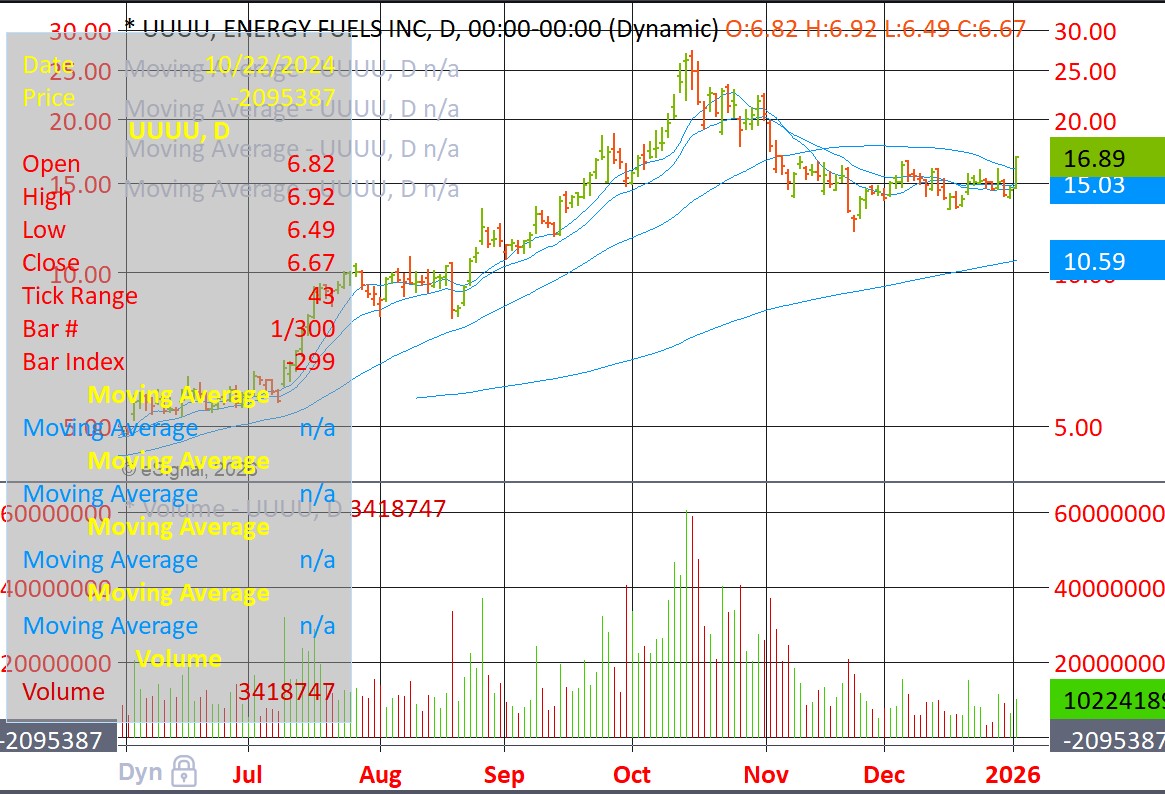The height and width of the screenshot is (794, 1165).
Task: Toggle the Dyn dynamic scaling label
Action: point(140,772)
